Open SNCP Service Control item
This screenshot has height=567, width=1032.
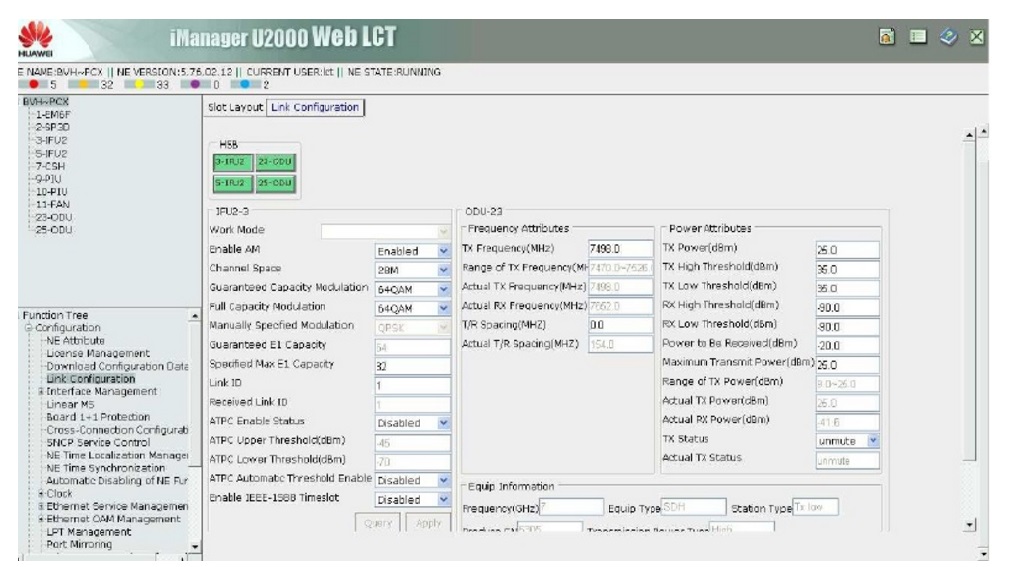click(97, 443)
